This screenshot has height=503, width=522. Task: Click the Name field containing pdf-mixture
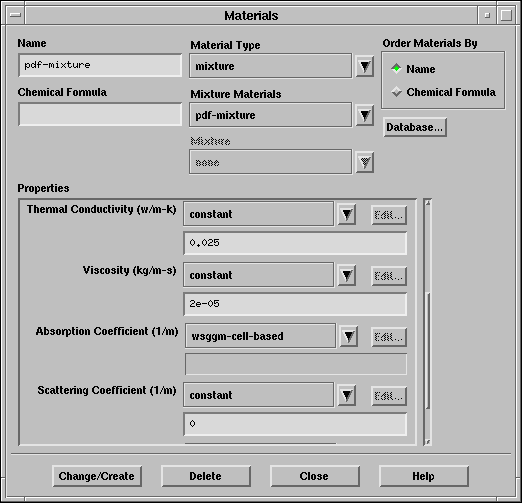click(100, 65)
